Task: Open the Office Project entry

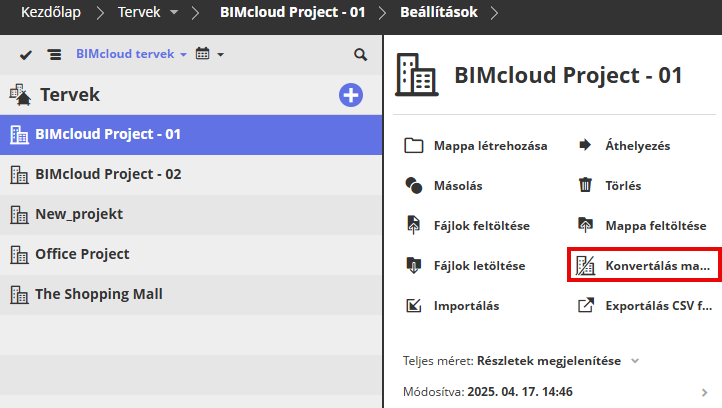Action: pos(82,254)
